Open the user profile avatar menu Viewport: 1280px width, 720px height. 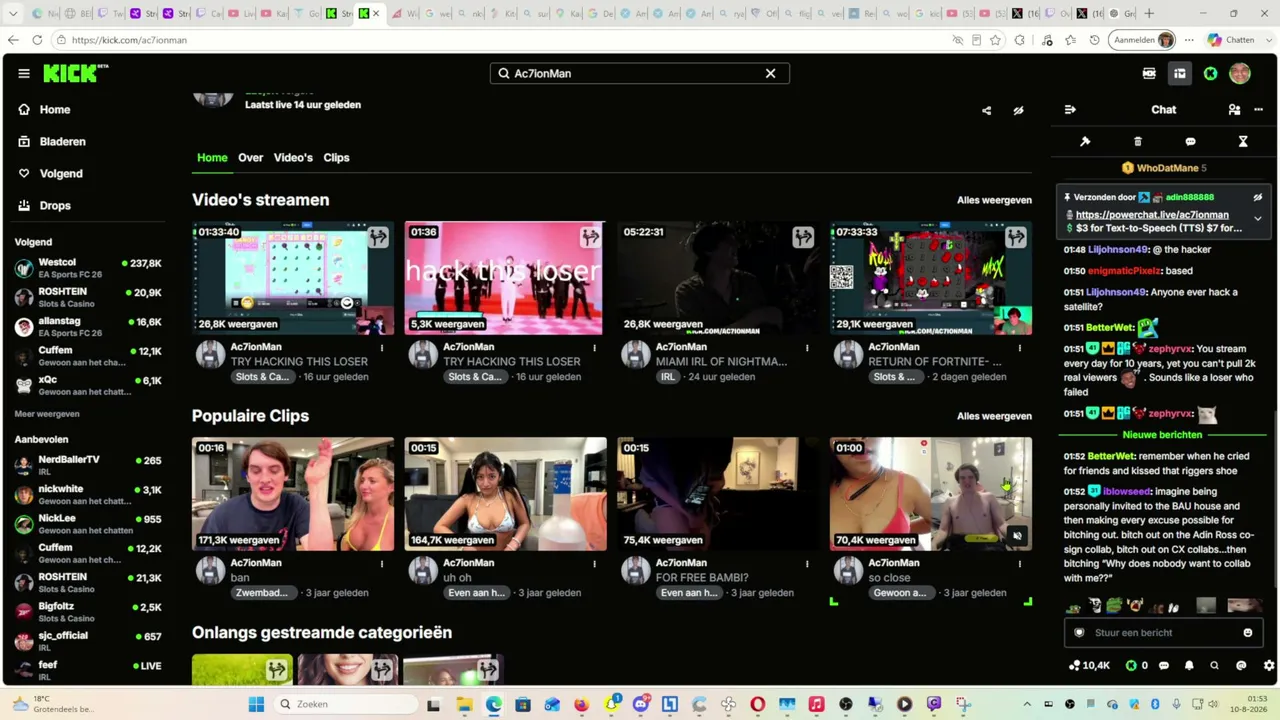coord(1240,73)
